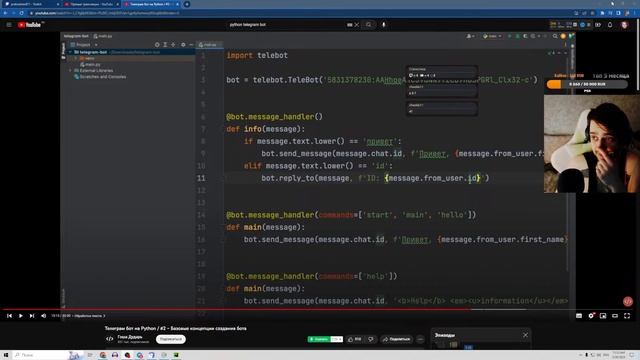Screen dimensions: 640x360
Task: Dislike the video
Action: (x=371, y=339)
